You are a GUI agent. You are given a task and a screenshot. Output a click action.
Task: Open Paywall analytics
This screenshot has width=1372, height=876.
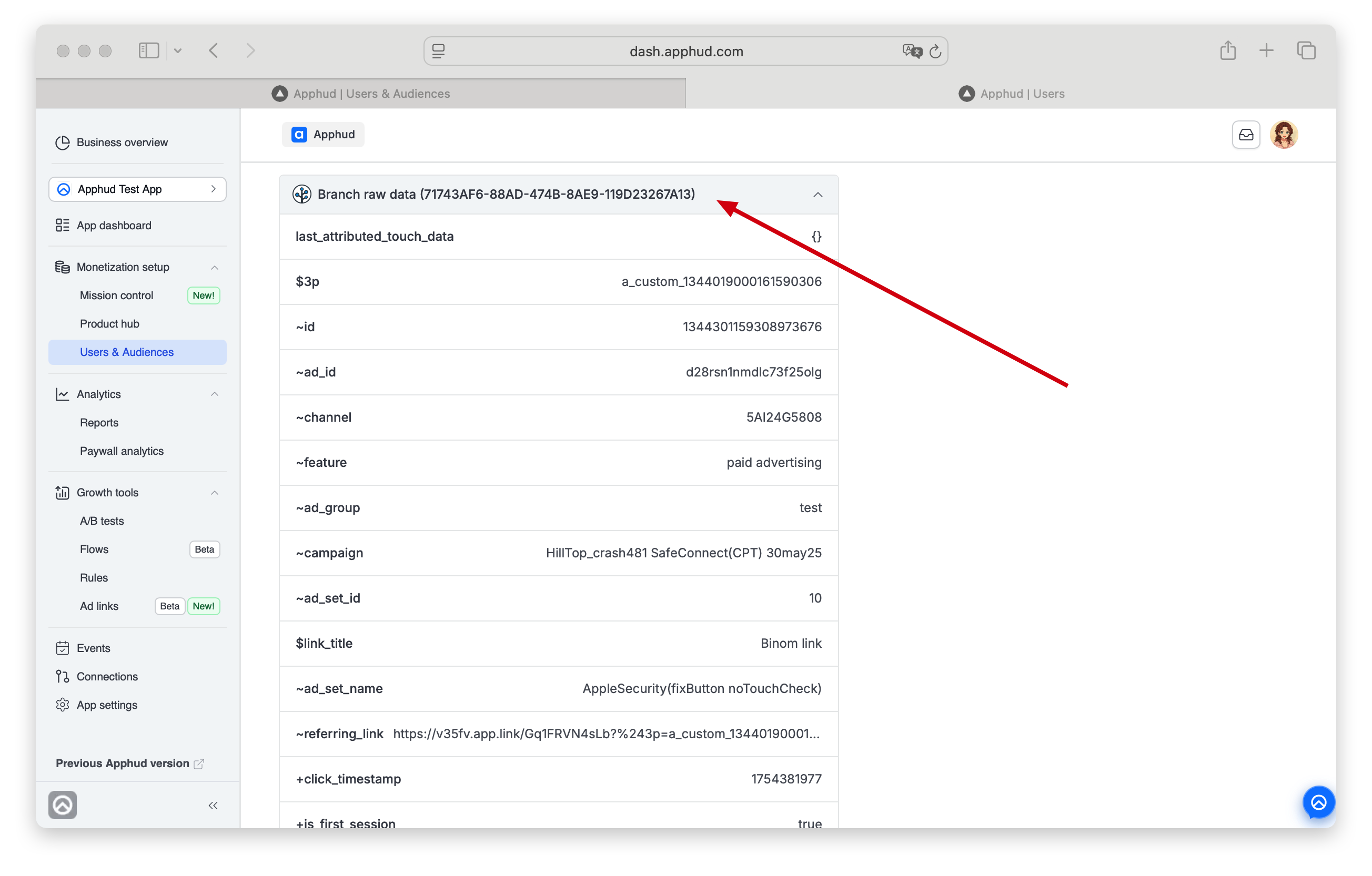click(x=122, y=451)
